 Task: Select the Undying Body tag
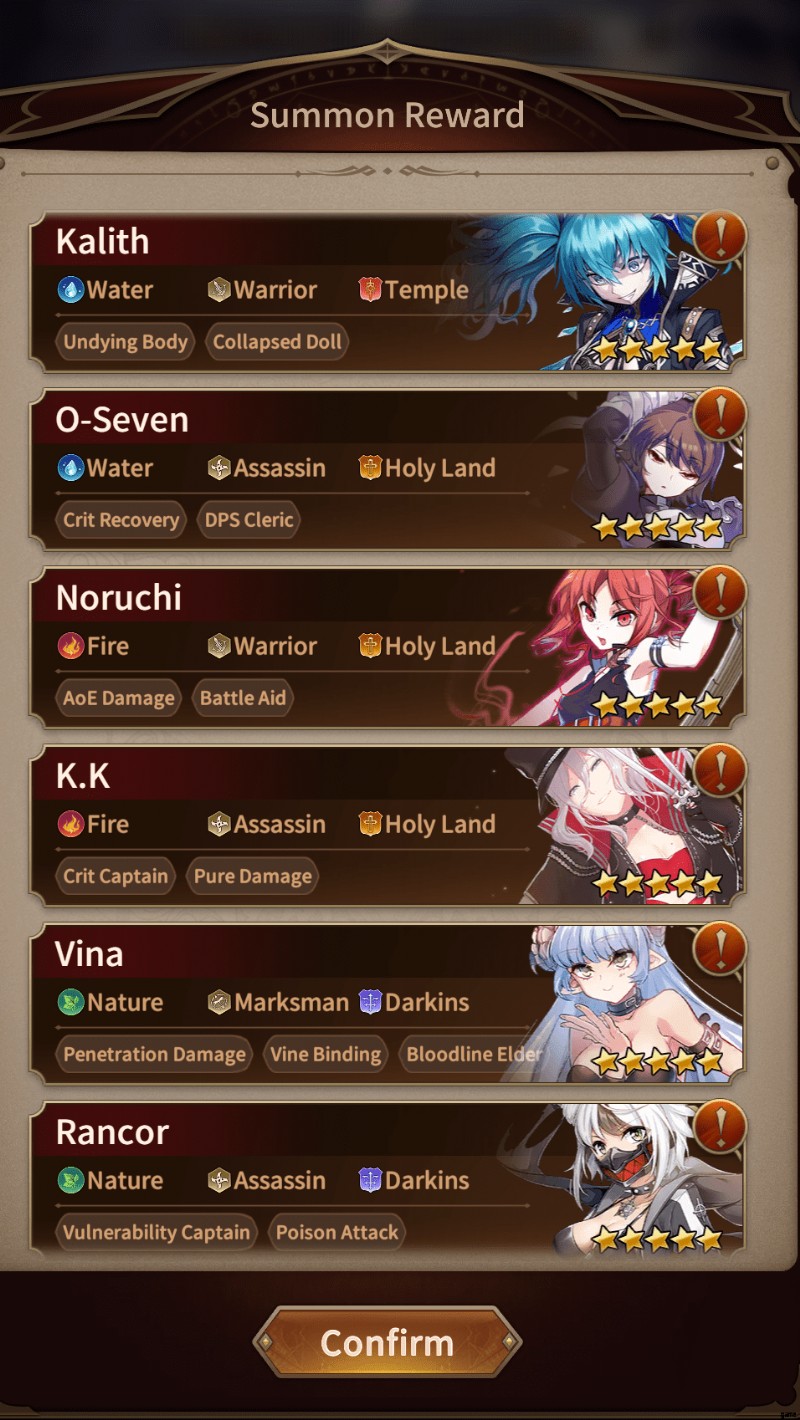(125, 342)
